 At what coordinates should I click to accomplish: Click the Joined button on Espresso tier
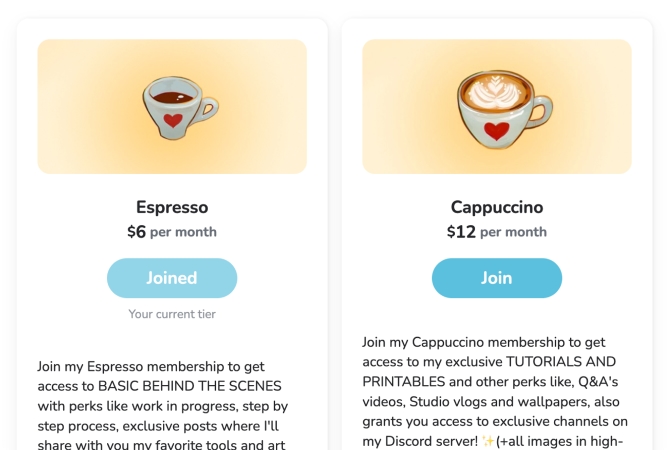(x=172, y=278)
